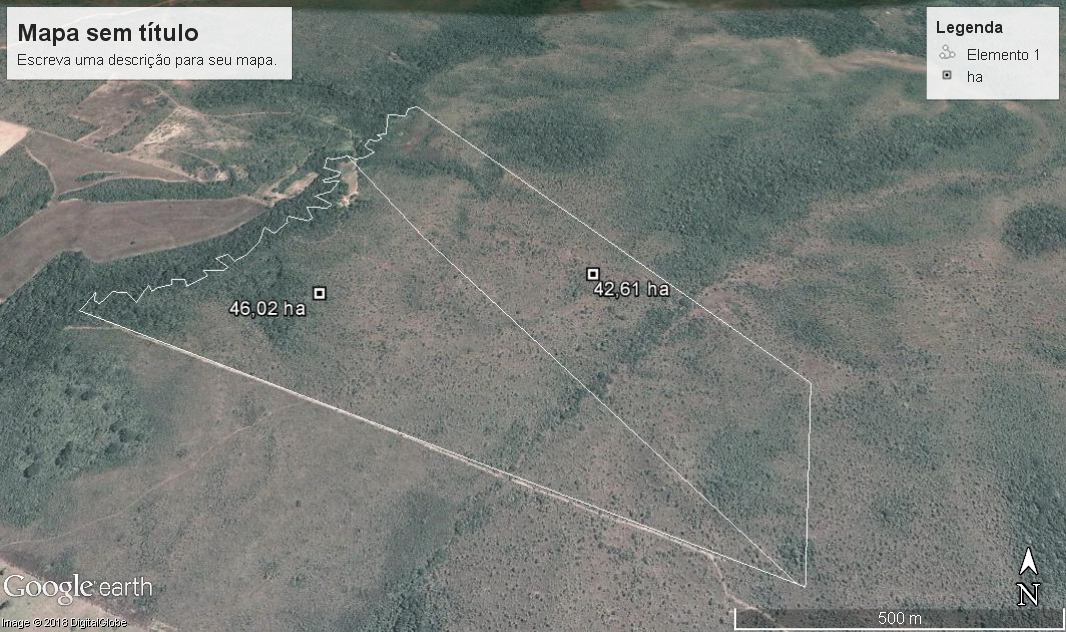Viewport: 1066px width, 632px height.
Task: Click the ha square icon in legend
Action: coord(946,76)
